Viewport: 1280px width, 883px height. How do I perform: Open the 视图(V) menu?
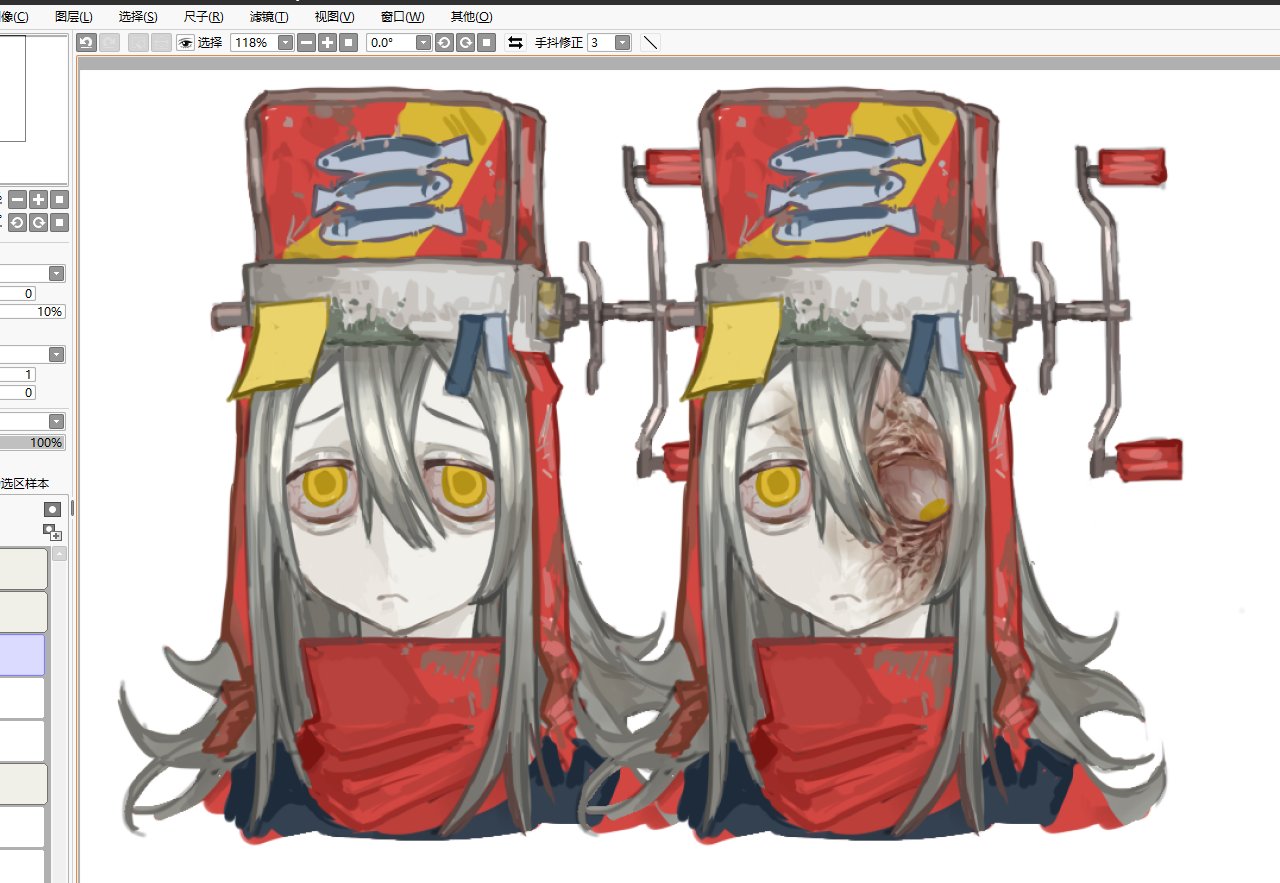[x=334, y=17]
